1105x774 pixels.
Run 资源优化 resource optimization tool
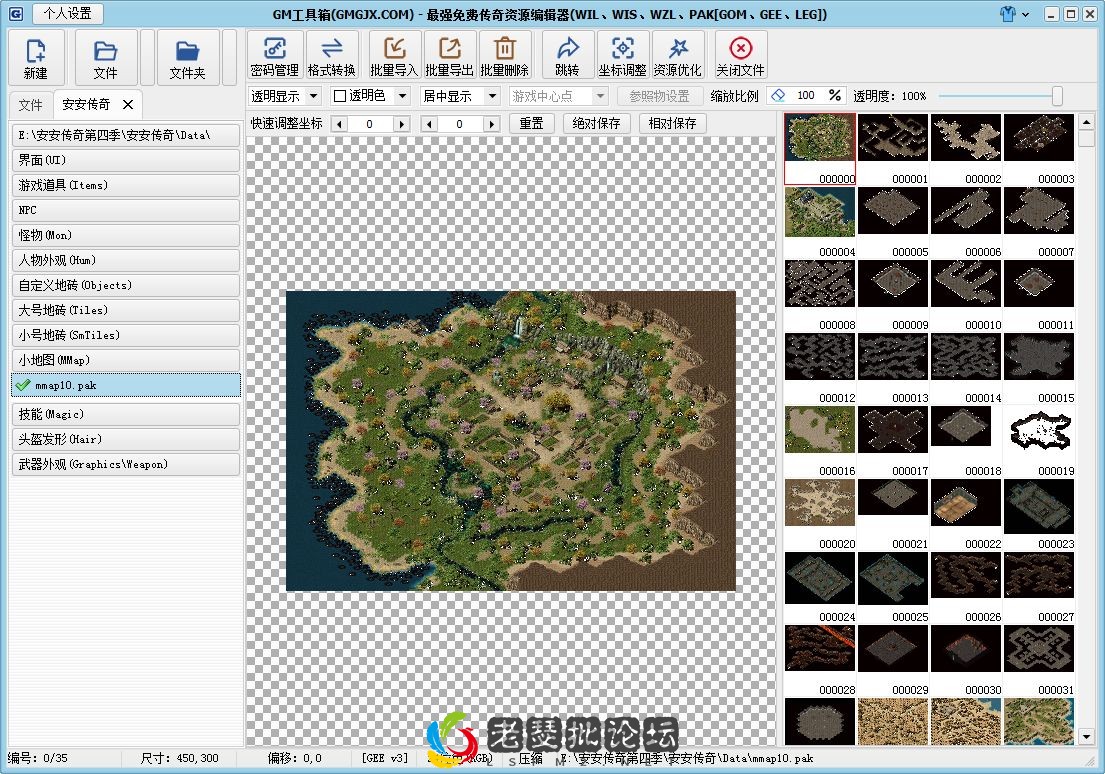(x=677, y=55)
